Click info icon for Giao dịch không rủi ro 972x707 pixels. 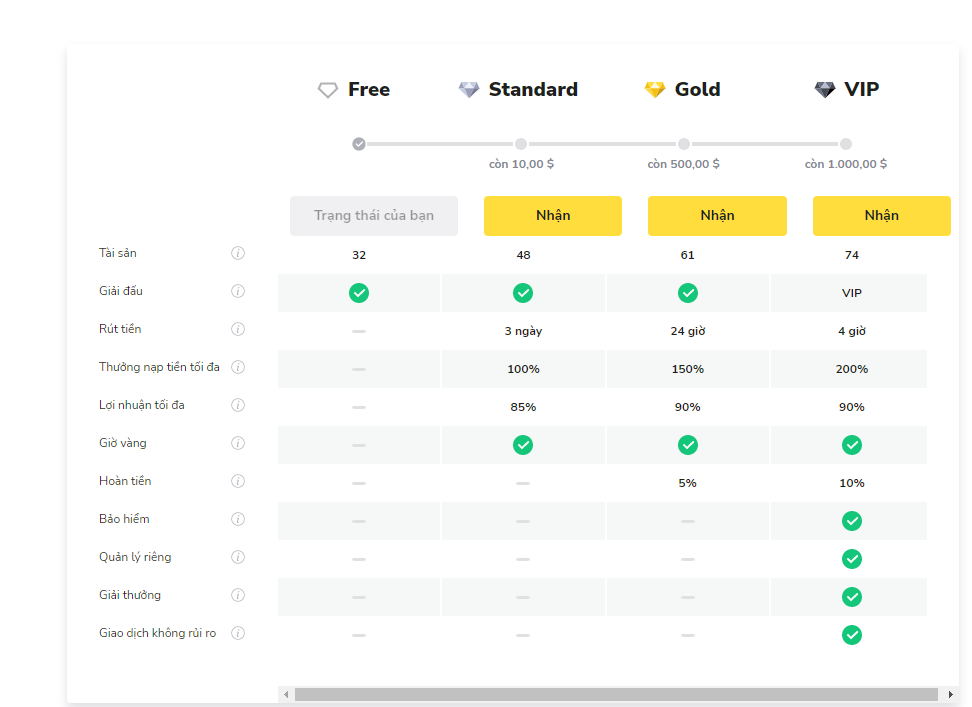[238, 633]
